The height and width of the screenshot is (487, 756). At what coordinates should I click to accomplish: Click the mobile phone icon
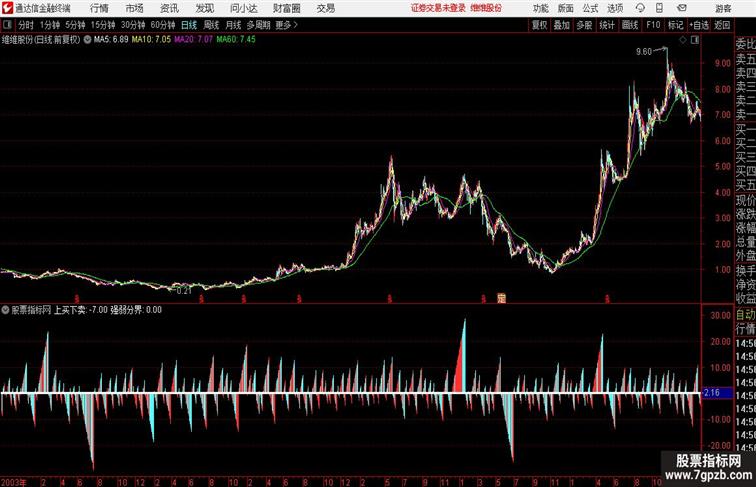click(659, 8)
